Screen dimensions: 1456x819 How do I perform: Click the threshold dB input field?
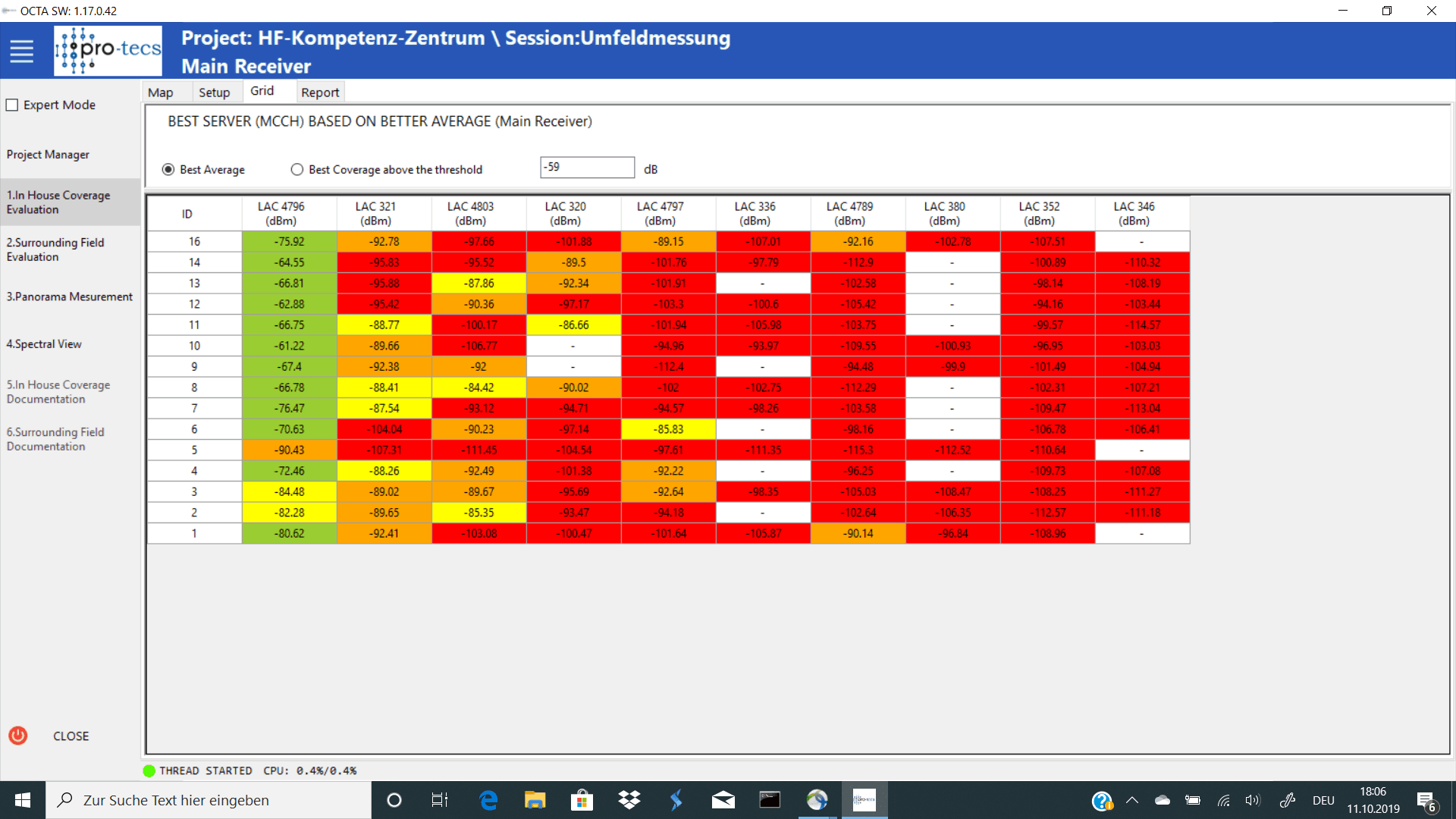[x=587, y=168]
